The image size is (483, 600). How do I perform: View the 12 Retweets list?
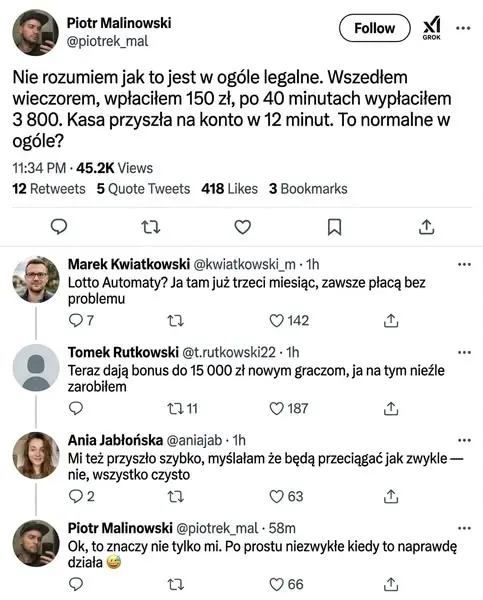point(49,189)
